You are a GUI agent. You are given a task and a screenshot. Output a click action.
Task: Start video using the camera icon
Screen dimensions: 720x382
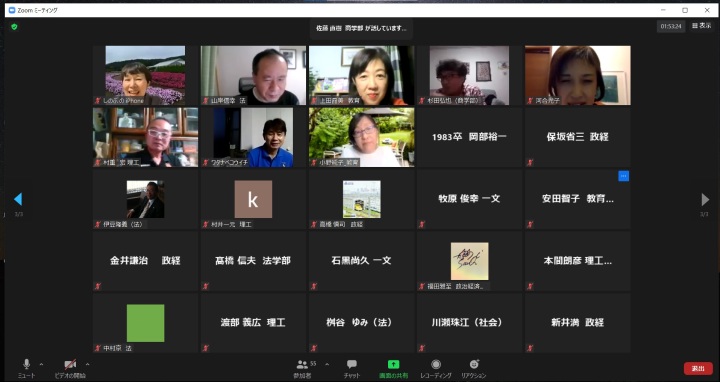pyautogui.click(x=70, y=365)
